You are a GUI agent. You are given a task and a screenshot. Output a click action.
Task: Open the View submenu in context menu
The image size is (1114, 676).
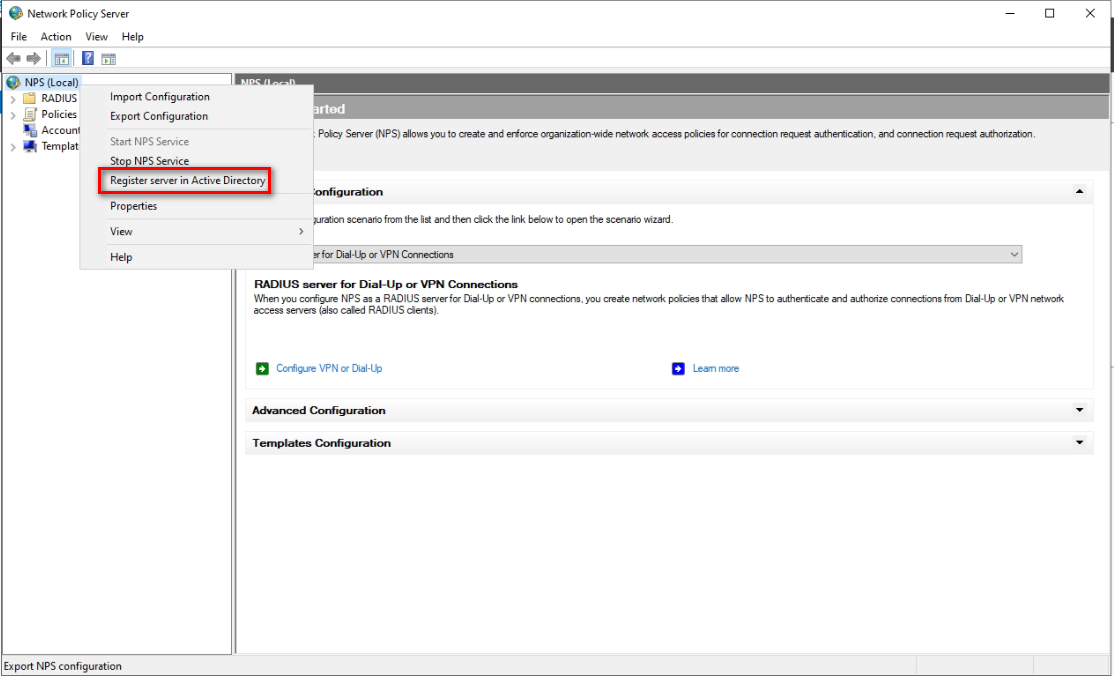pos(121,232)
